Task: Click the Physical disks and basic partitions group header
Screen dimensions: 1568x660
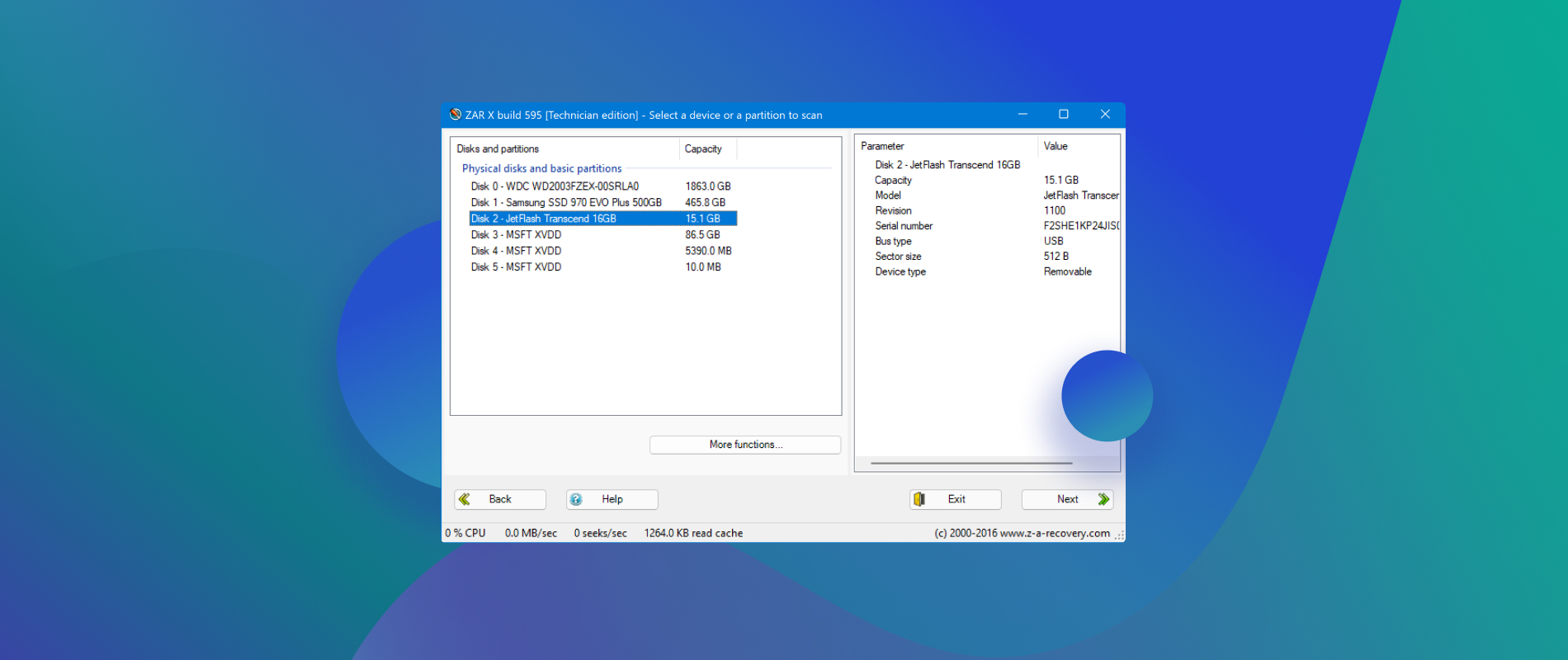Action: [542, 168]
